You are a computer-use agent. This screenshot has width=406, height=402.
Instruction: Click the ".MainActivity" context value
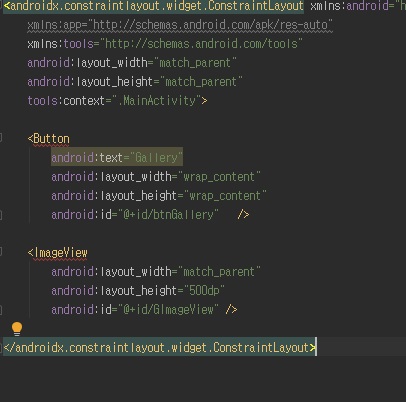pyautogui.click(x=157, y=101)
